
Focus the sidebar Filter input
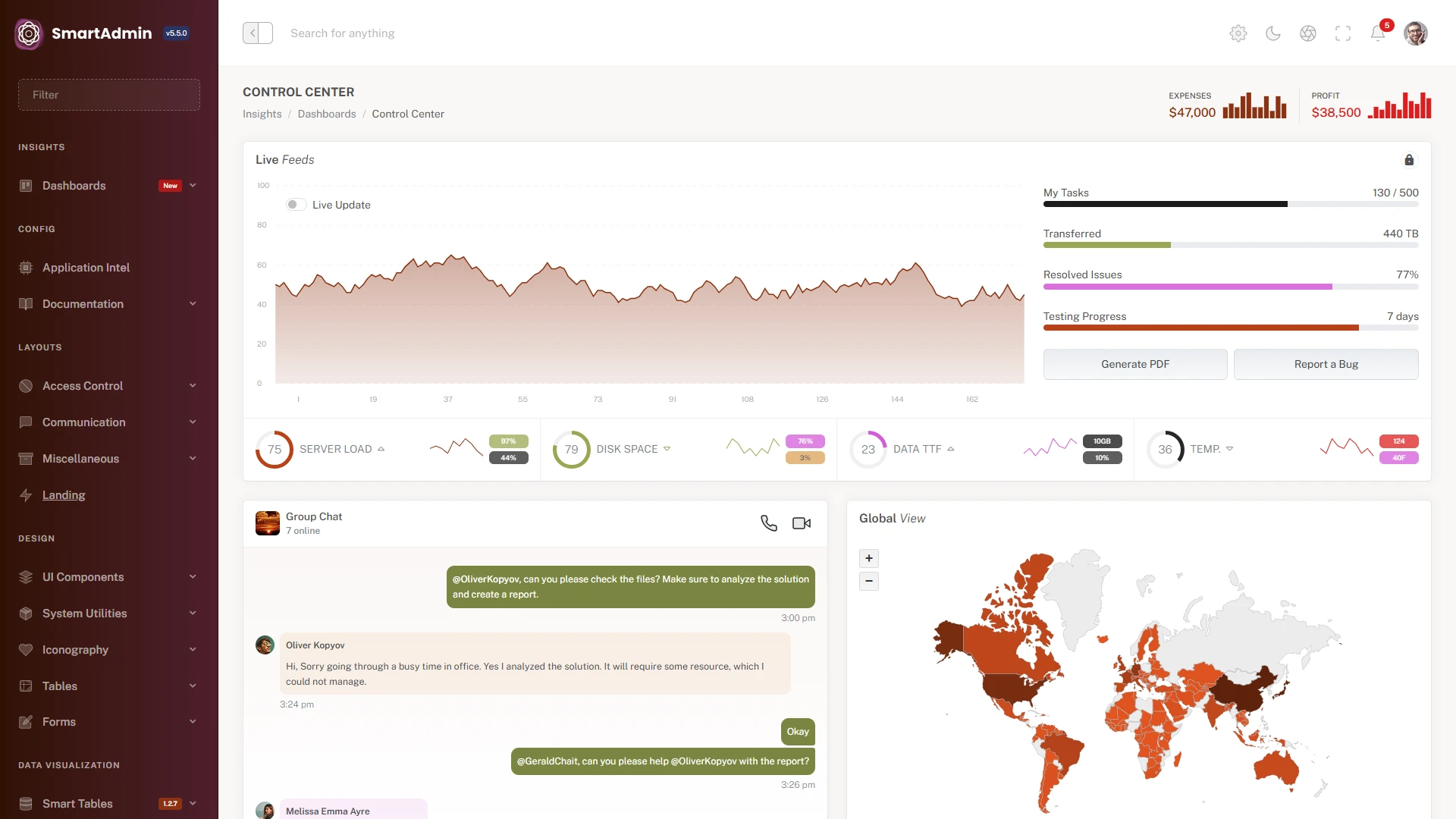tap(109, 95)
